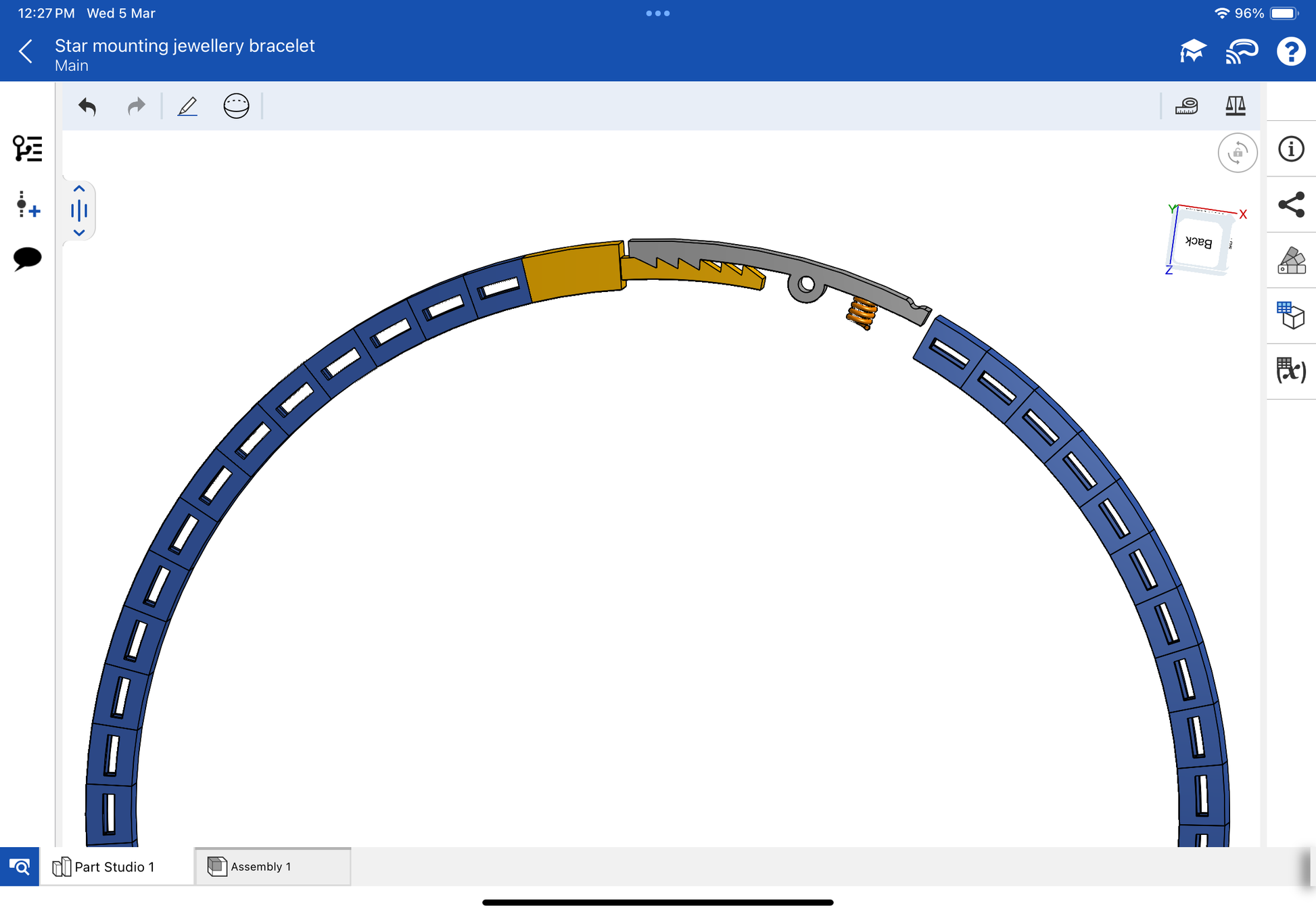Click the redo arrow icon
1316x914 pixels.
(136, 106)
